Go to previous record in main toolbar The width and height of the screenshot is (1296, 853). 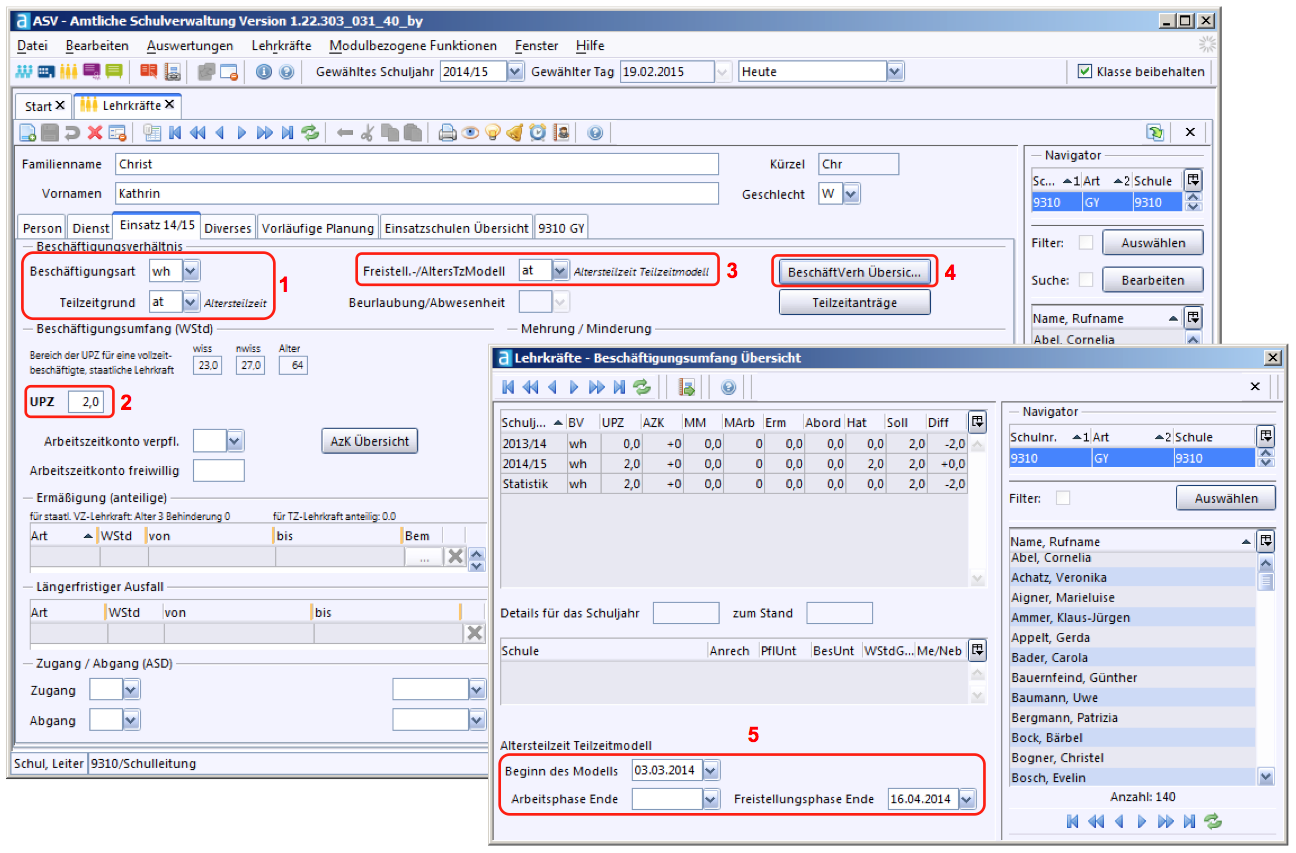tap(218, 133)
